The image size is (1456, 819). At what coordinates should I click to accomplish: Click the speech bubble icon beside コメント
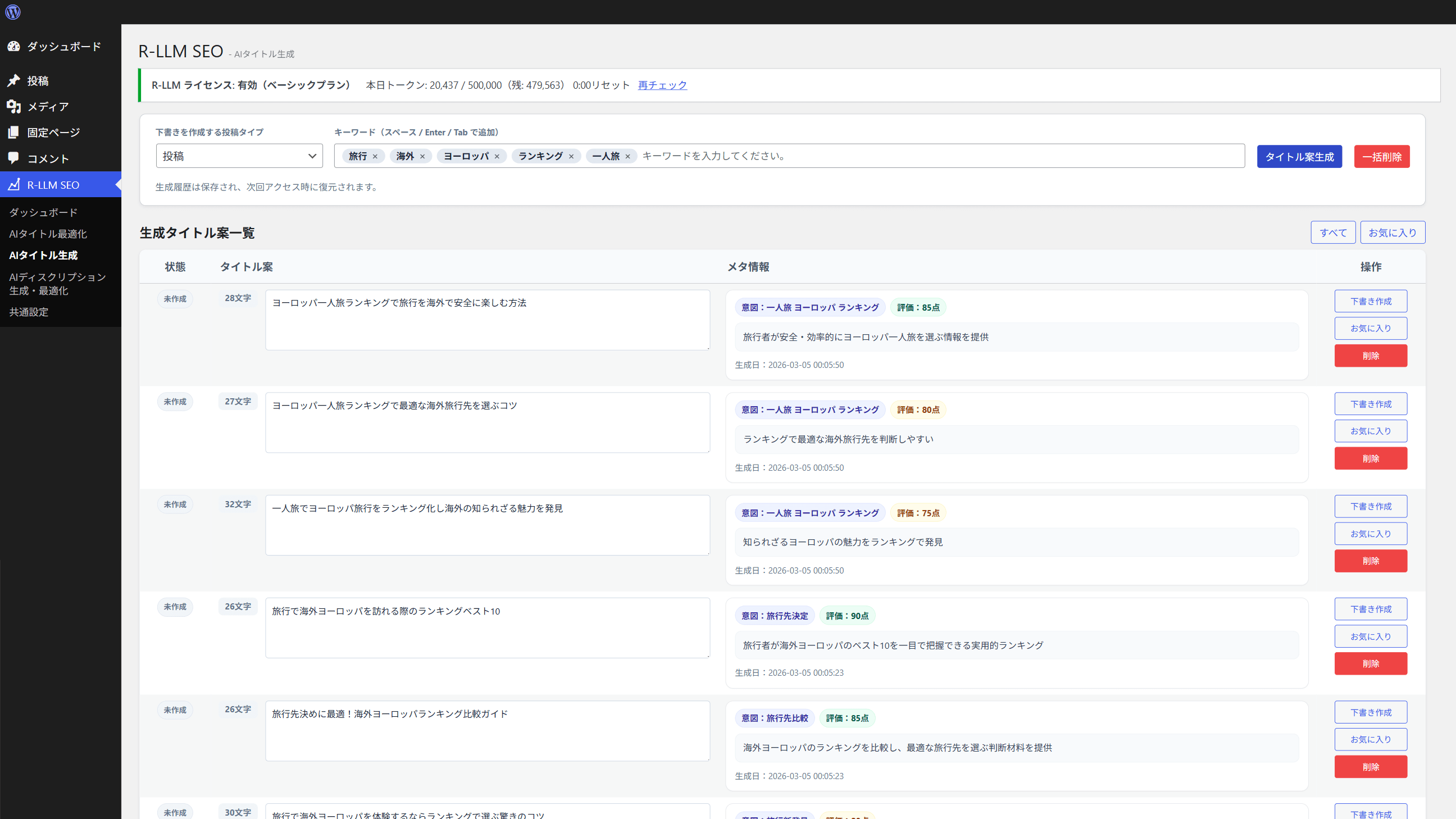[14, 159]
